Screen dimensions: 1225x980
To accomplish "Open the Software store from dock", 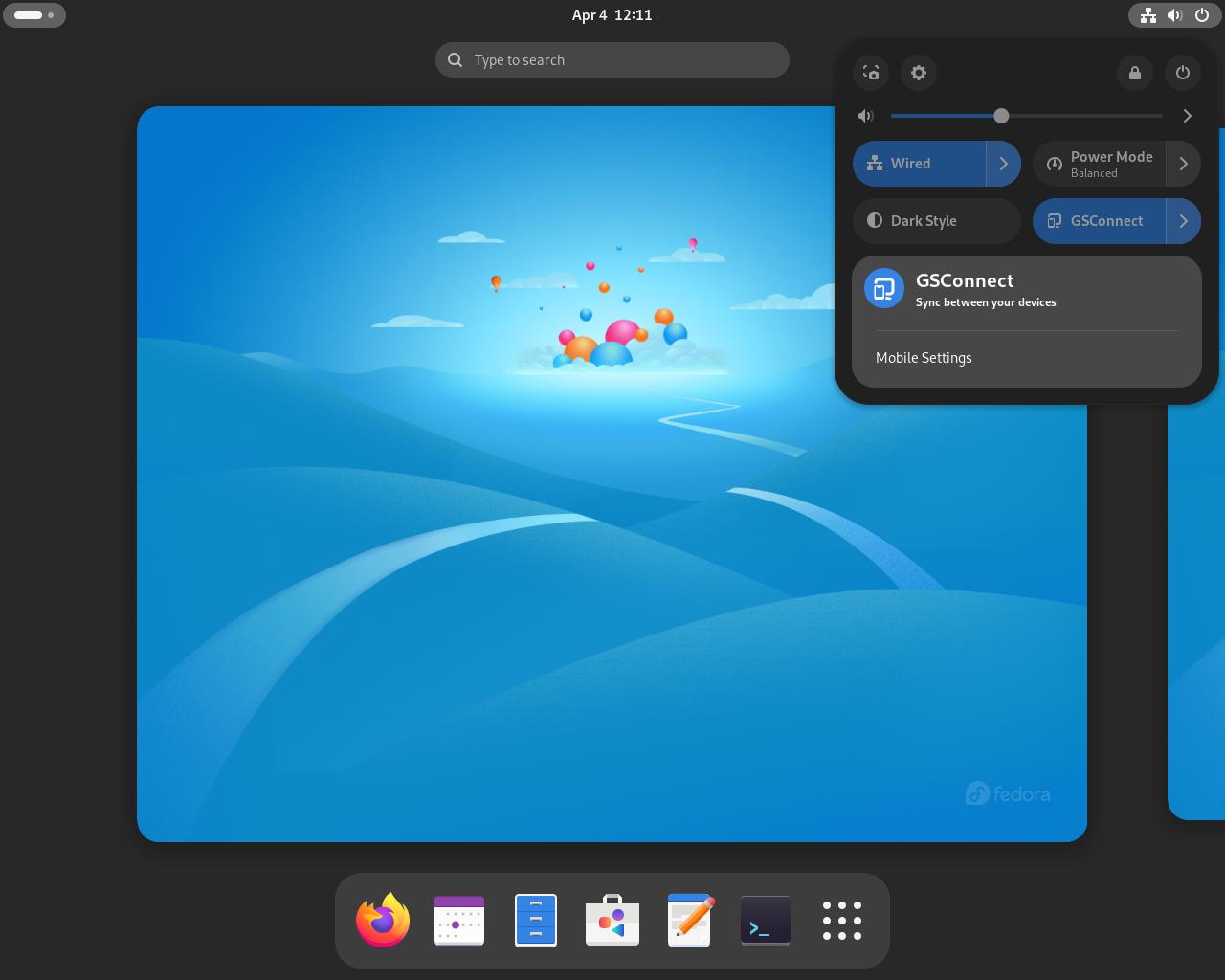I will 612,920.
